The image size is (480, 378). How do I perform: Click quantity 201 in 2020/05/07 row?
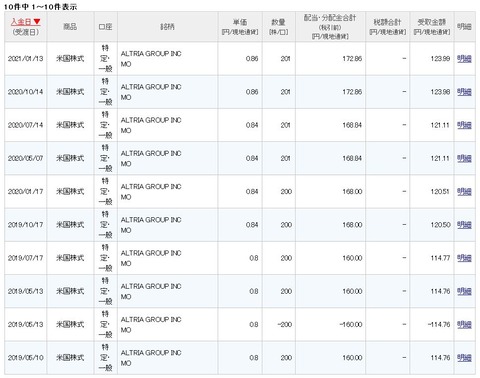coord(285,158)
